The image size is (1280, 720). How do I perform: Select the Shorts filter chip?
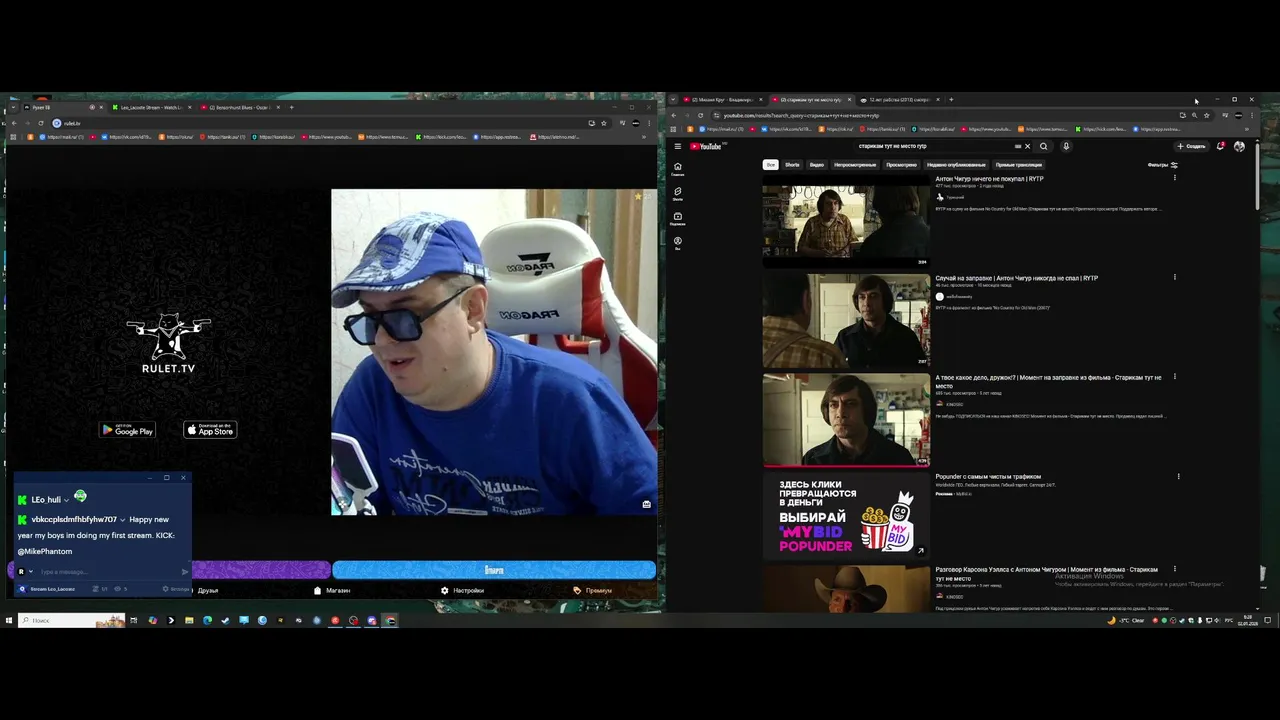[792, 165]
